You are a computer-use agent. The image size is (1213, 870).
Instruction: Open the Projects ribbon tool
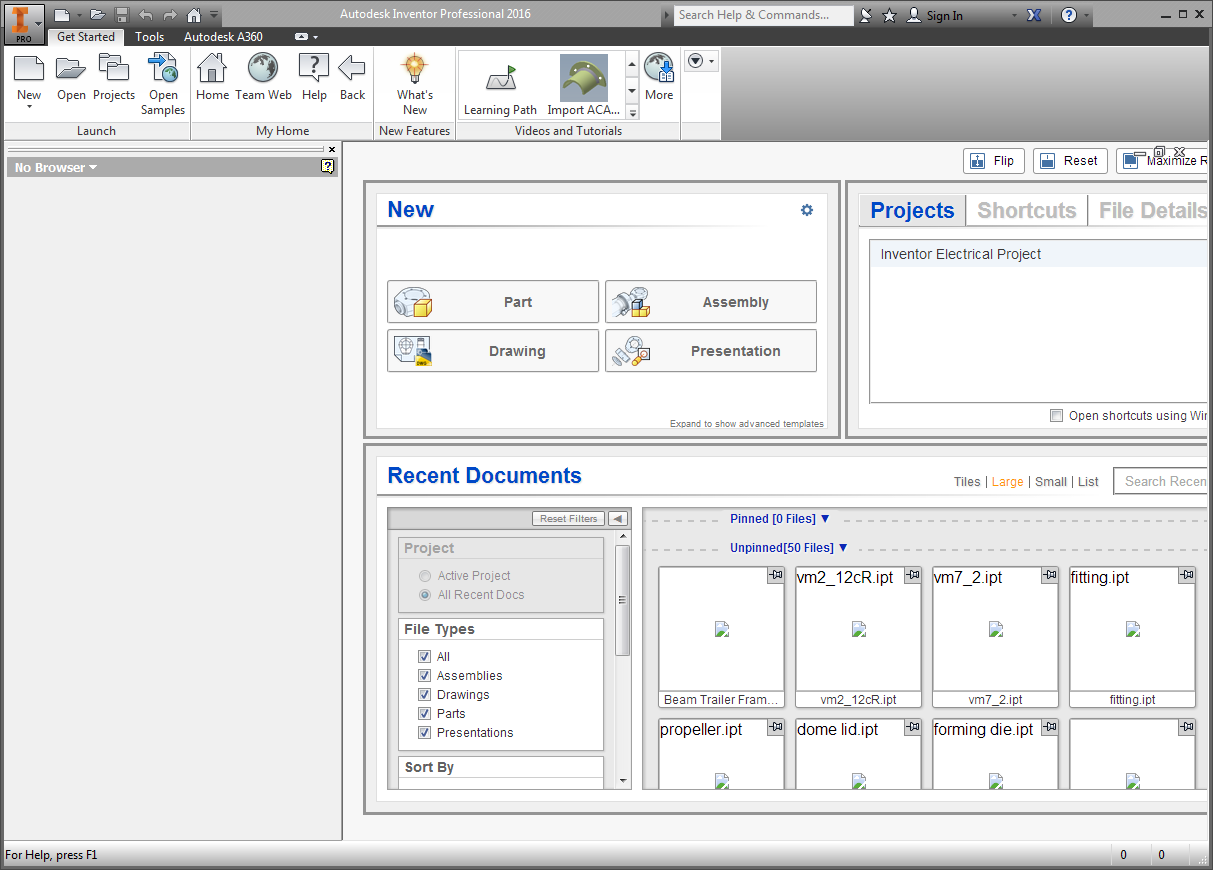114,79
